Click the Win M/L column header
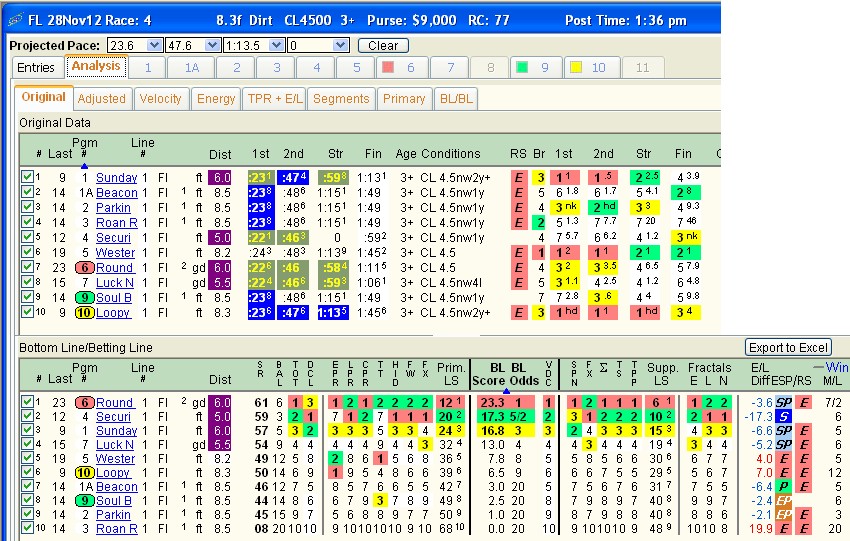Image resolution: width=850 pixels, height=541 pixels. [834, 374]
